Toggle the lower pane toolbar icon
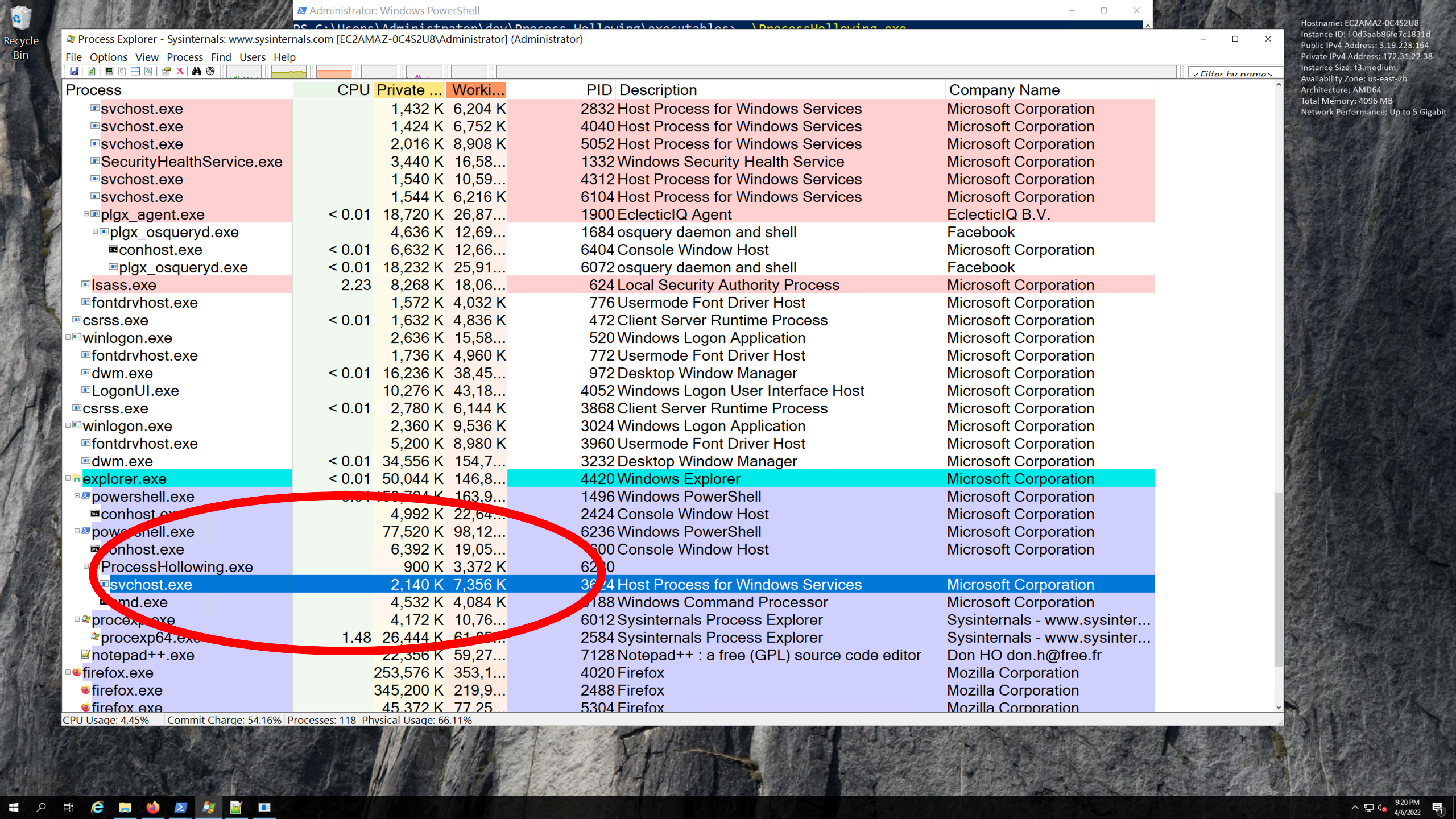Screen dimensions: 1456x819 click(135, 72)
